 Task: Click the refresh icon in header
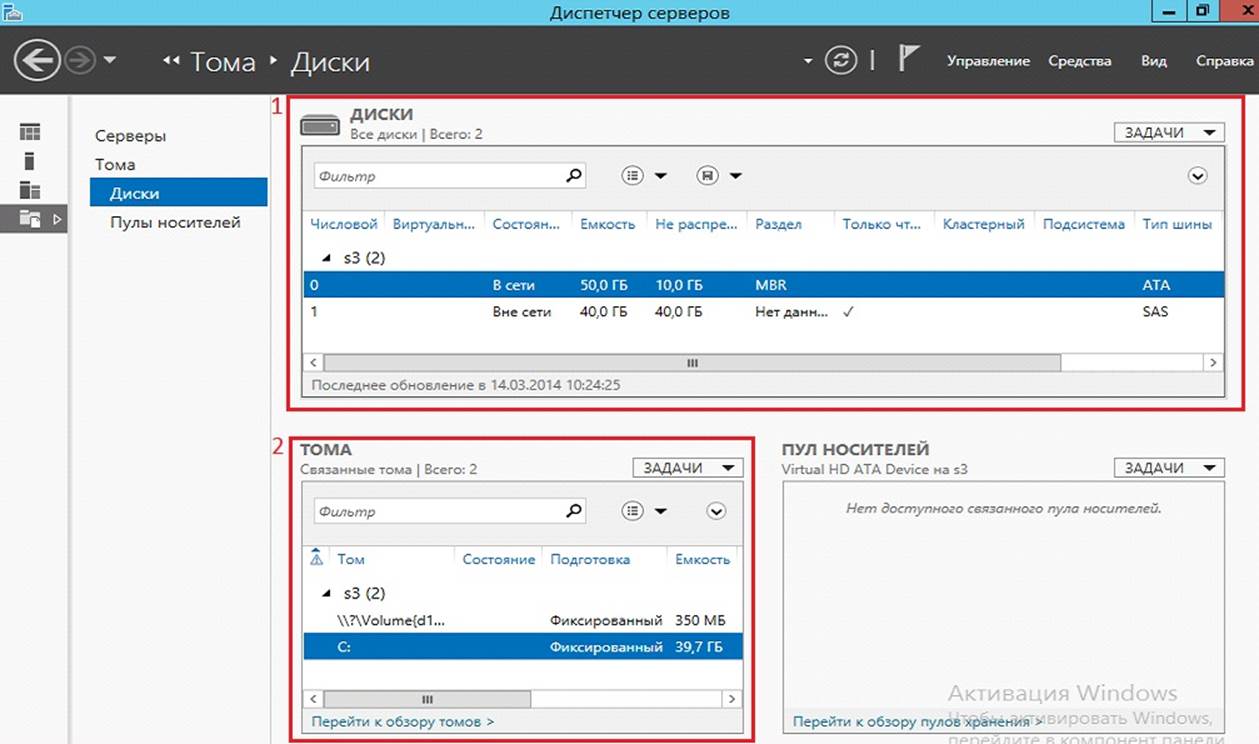click(x=841, y=60)
